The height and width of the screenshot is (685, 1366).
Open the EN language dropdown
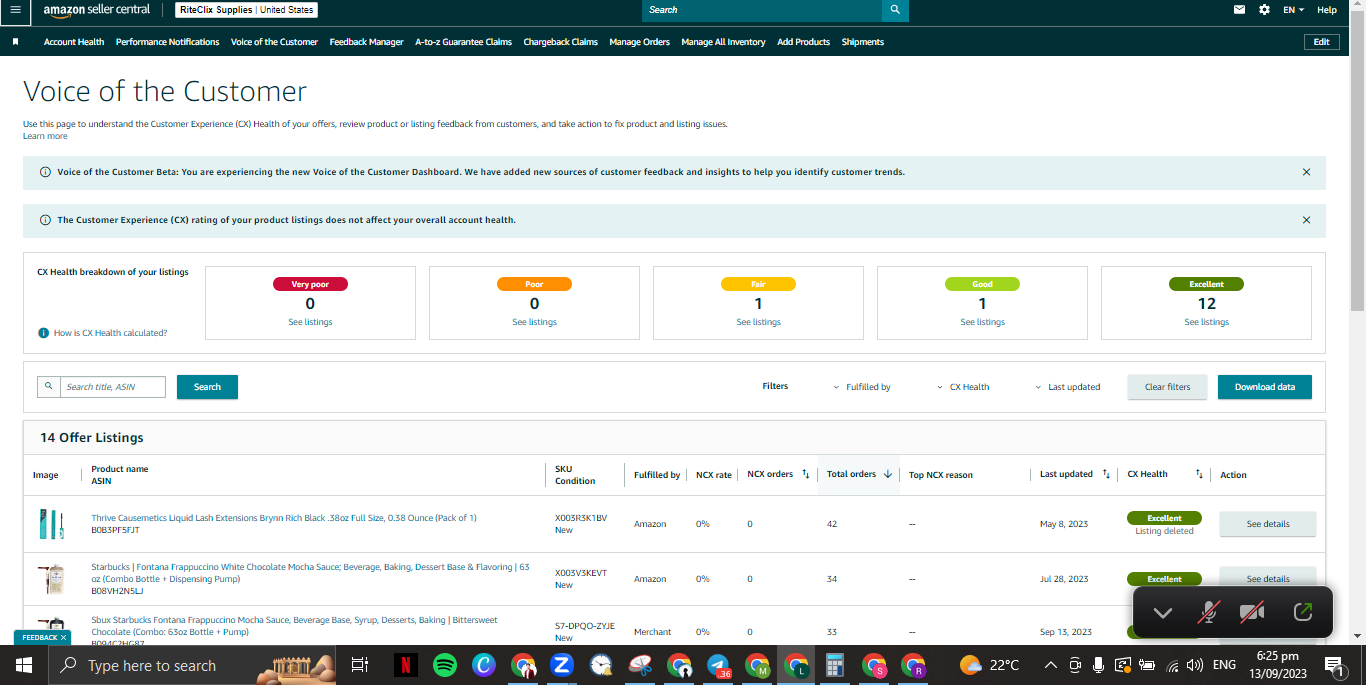pos(1294,10)
